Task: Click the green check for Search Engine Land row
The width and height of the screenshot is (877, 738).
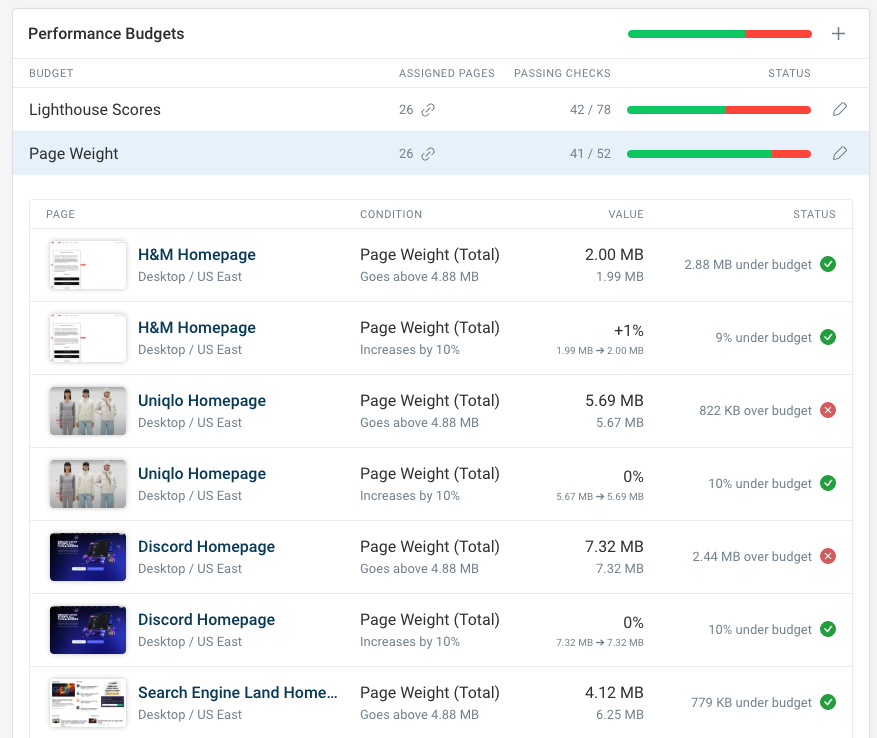Action: [x=828, y=702]
